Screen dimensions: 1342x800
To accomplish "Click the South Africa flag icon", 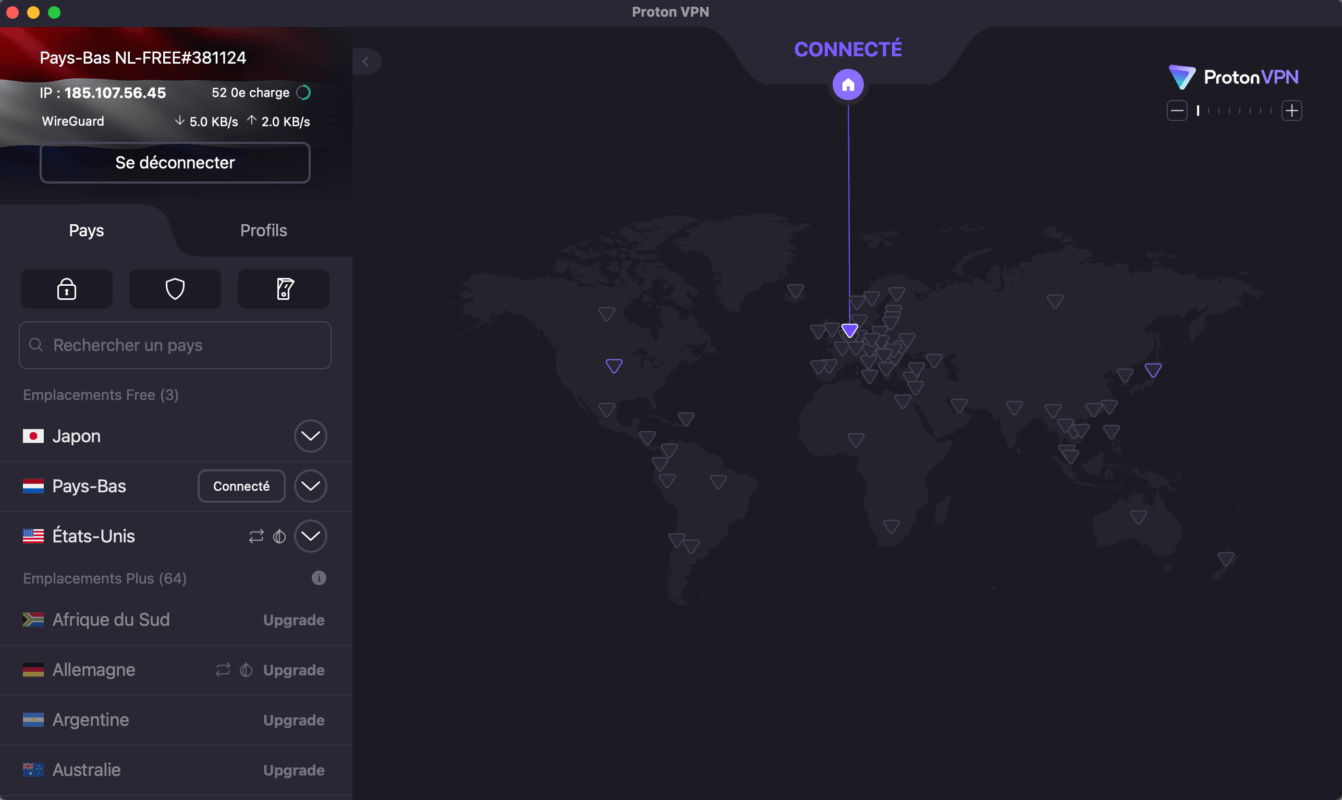I will (x=33, y=620).
